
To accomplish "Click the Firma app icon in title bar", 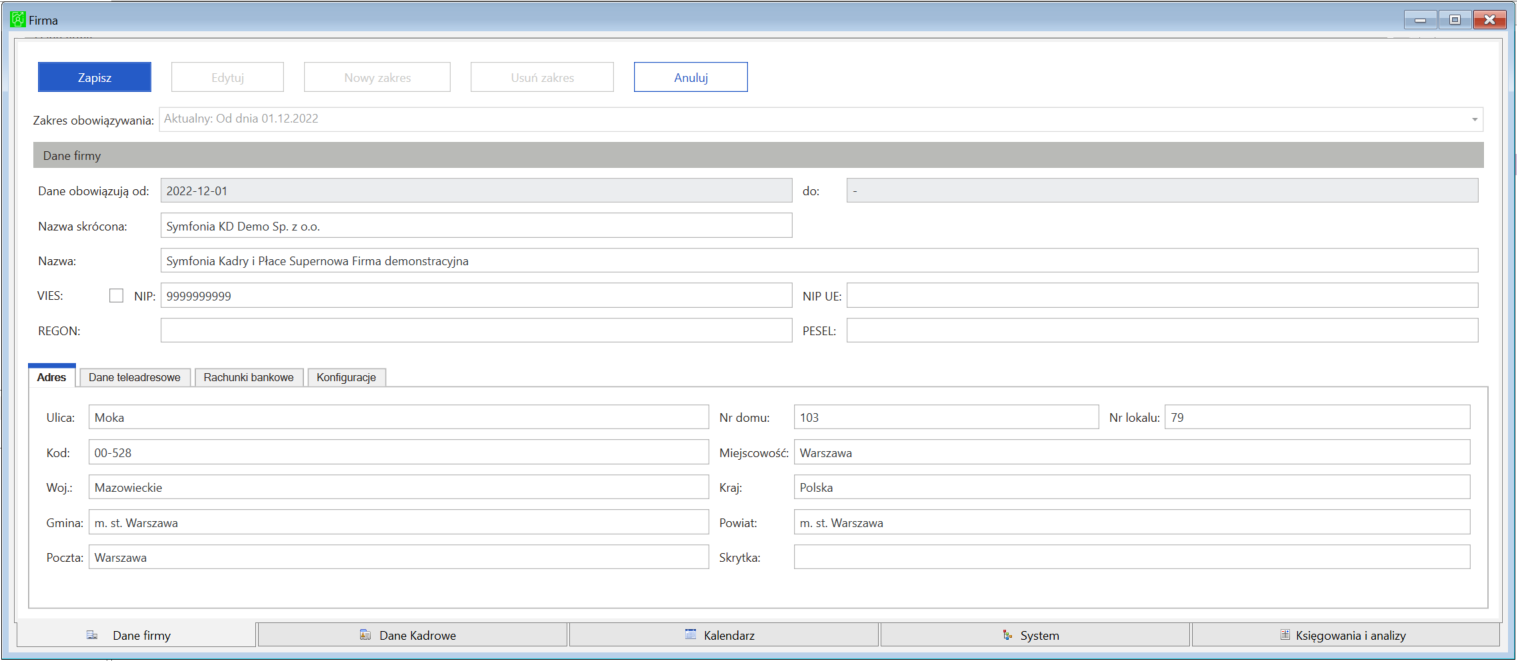I will point(17,19).
